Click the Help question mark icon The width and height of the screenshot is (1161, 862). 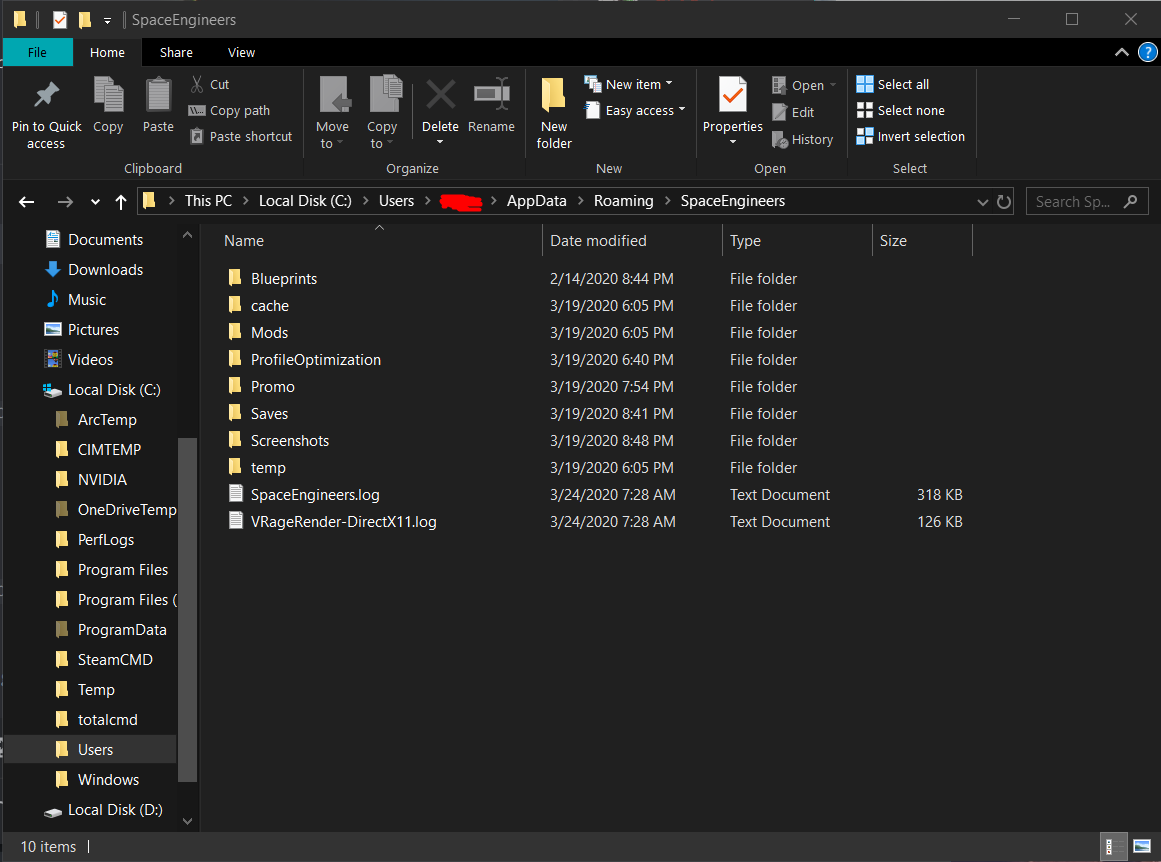[1147, 52]
